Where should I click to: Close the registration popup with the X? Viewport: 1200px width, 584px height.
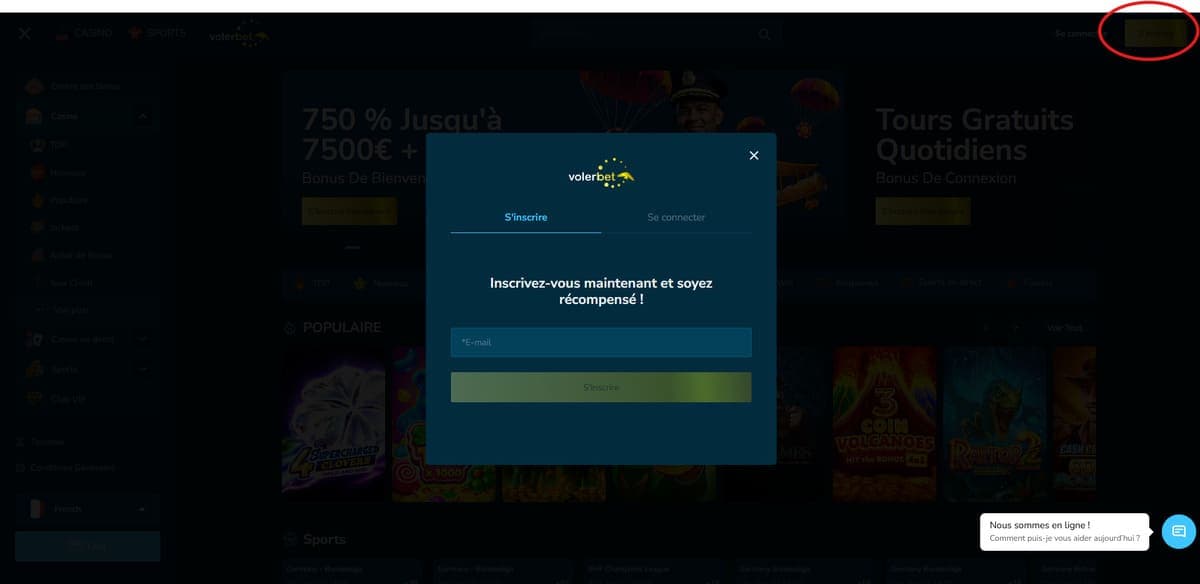pos(754,155)
